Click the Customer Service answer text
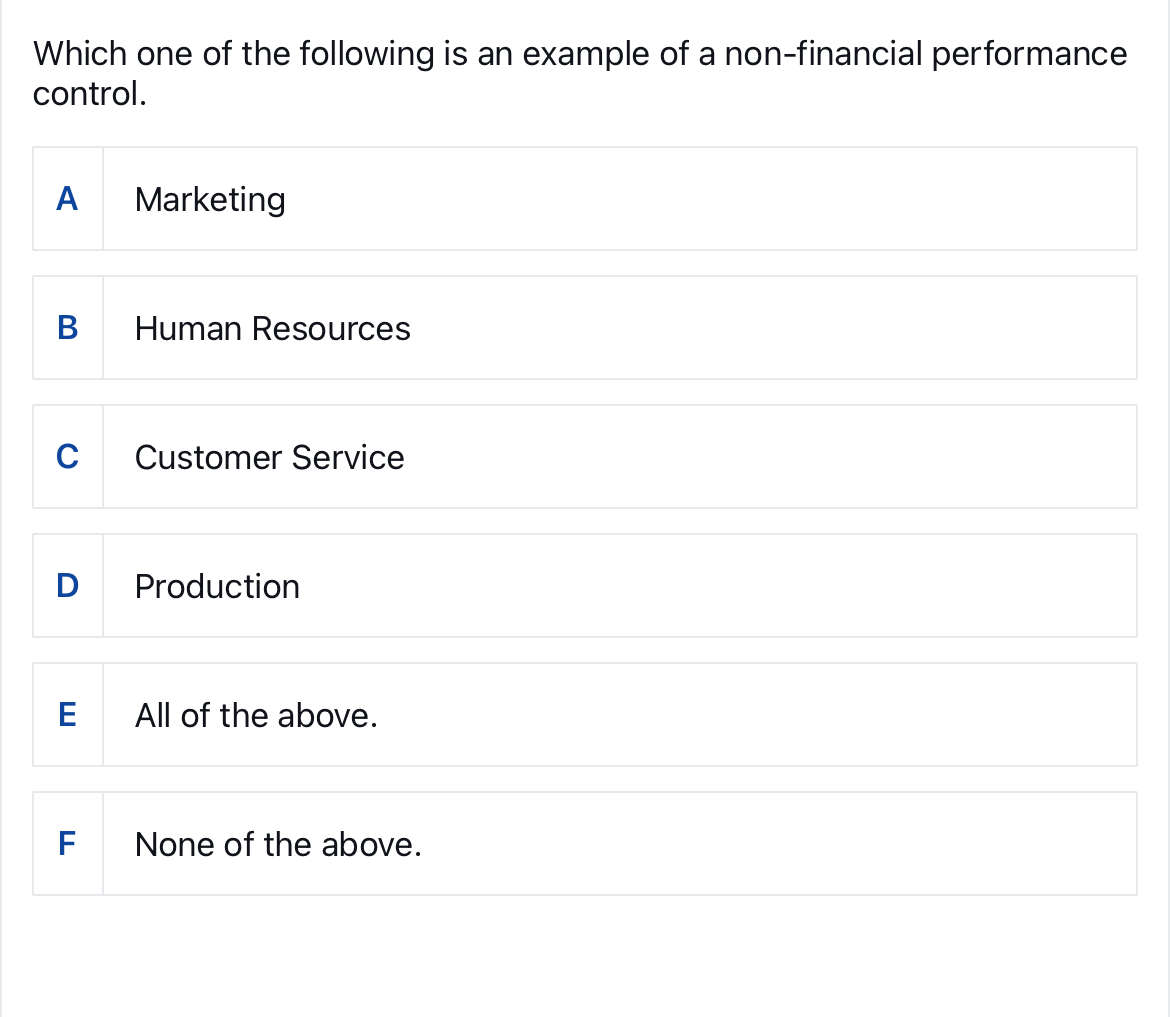Screen dimensions: 1170x1017 click(269, 457)
